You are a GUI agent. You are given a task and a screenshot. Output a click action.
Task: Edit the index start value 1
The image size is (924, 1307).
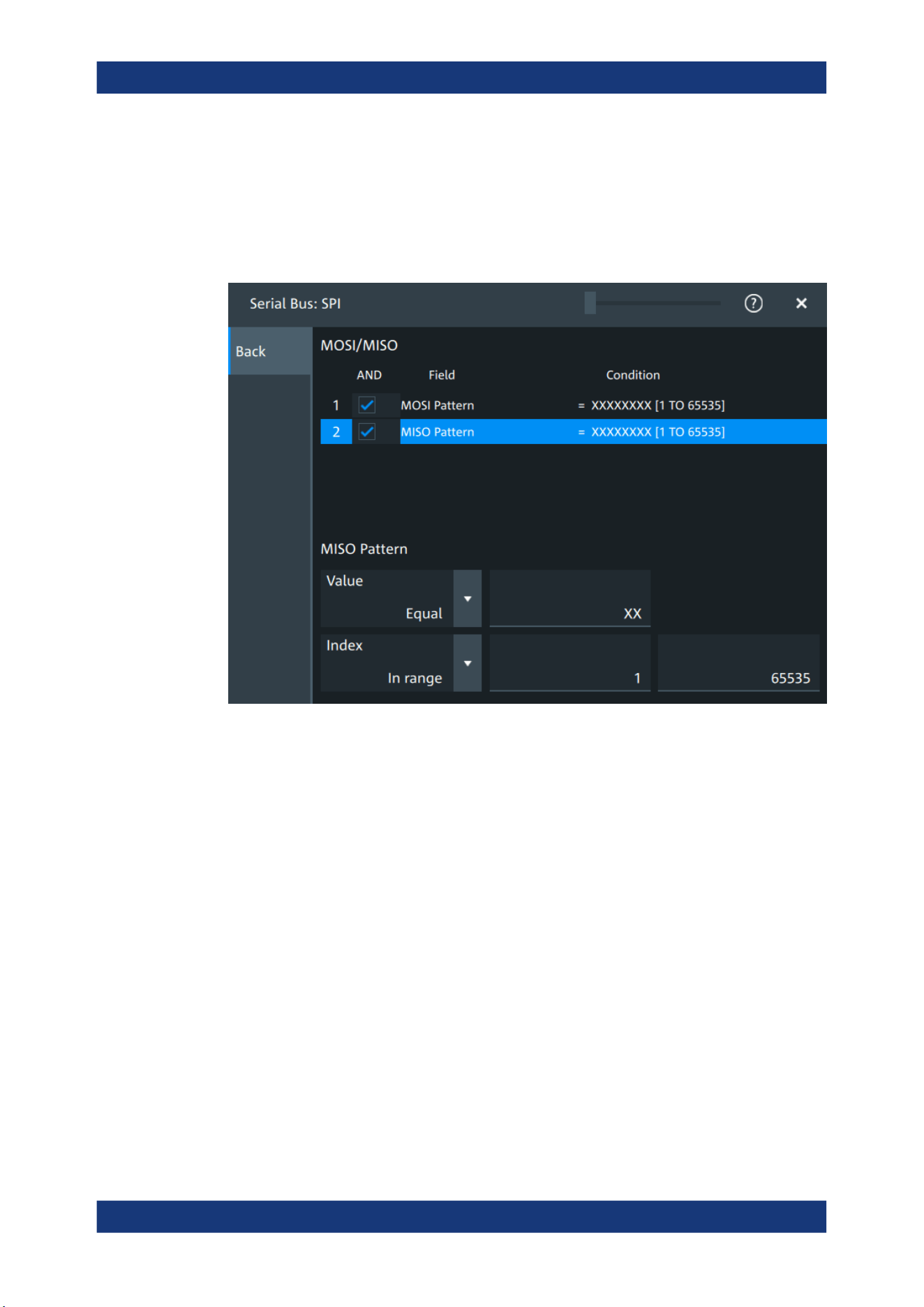(570, 663)
